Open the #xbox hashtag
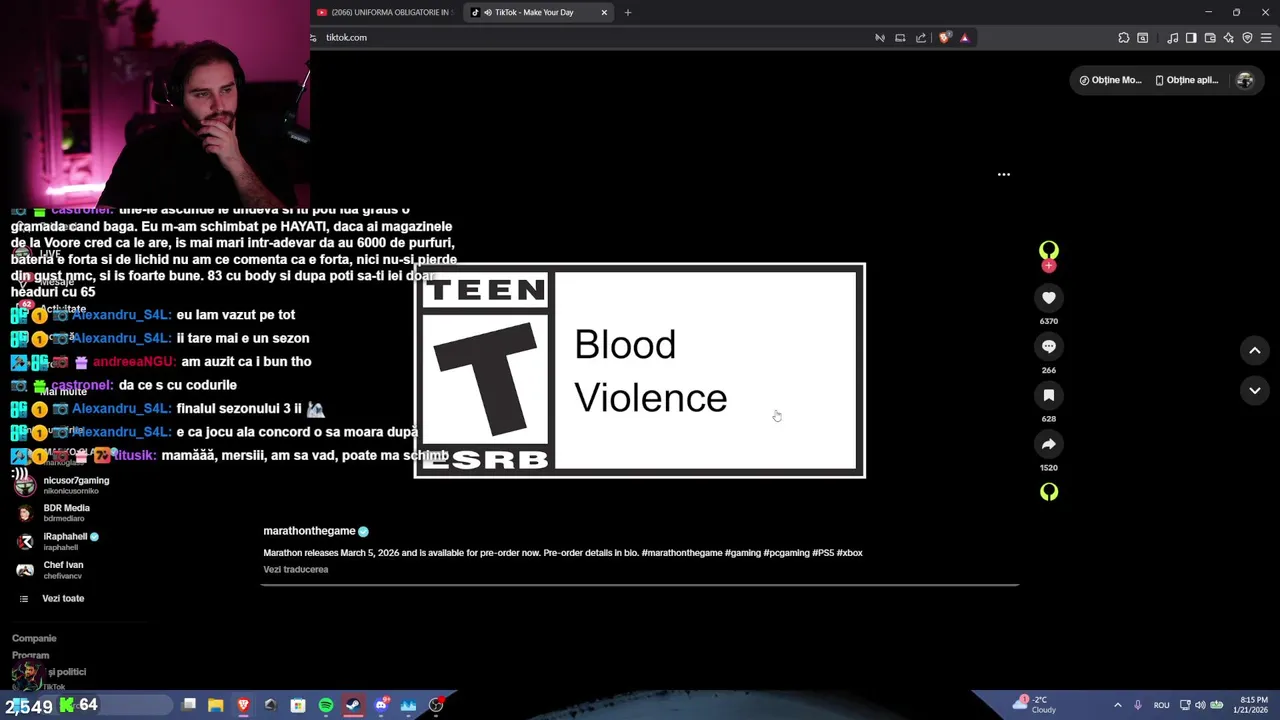 (x=850, y=553)
